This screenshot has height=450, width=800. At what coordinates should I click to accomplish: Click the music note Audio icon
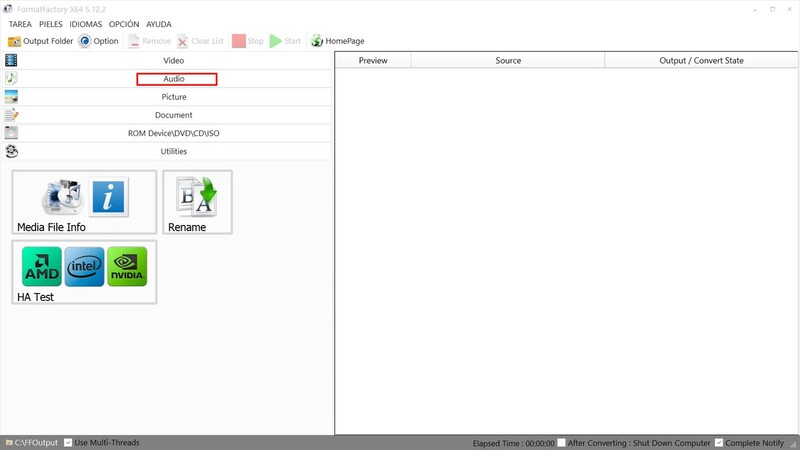click(x=11, y=78)
